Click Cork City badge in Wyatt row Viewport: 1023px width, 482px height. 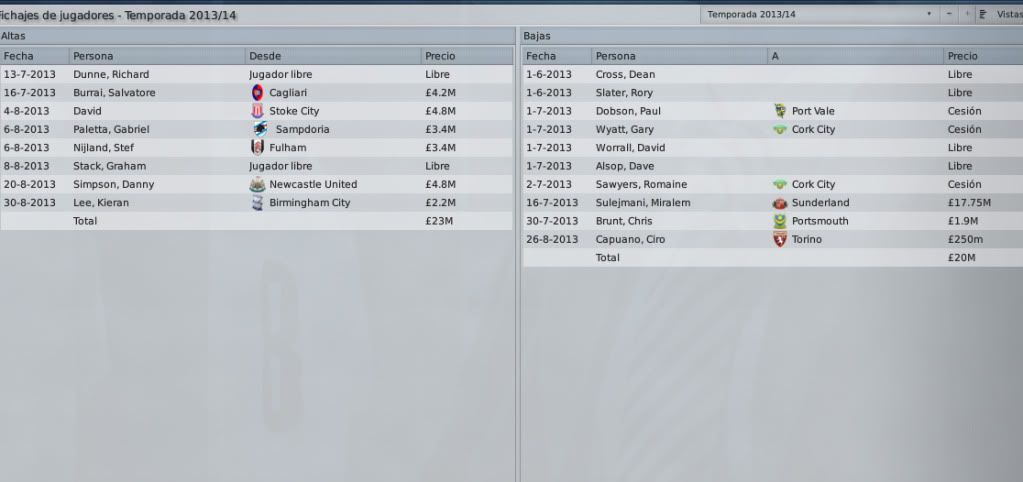pos(780,130)
